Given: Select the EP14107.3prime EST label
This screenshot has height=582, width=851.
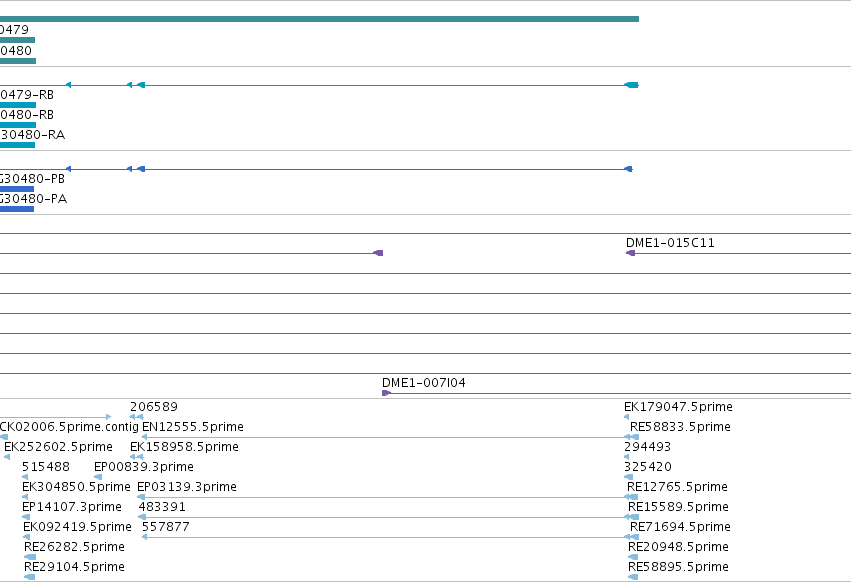Looking at the screenshot, I should click(72, 507).
